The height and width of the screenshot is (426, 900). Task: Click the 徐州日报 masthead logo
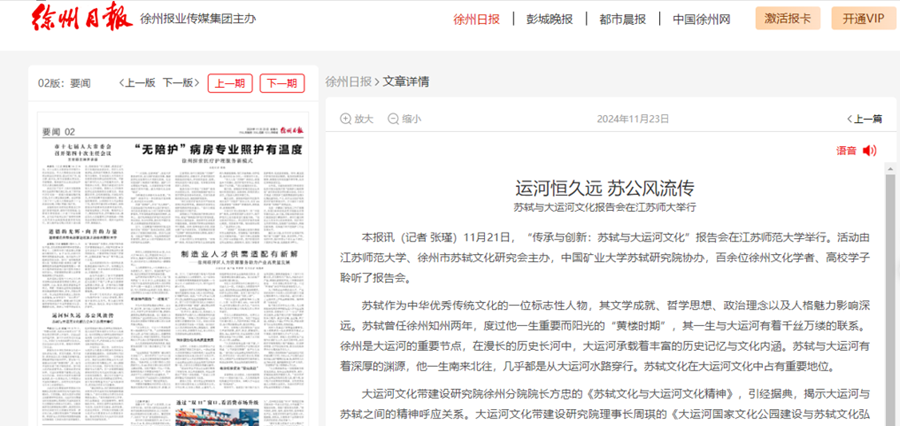66,18
